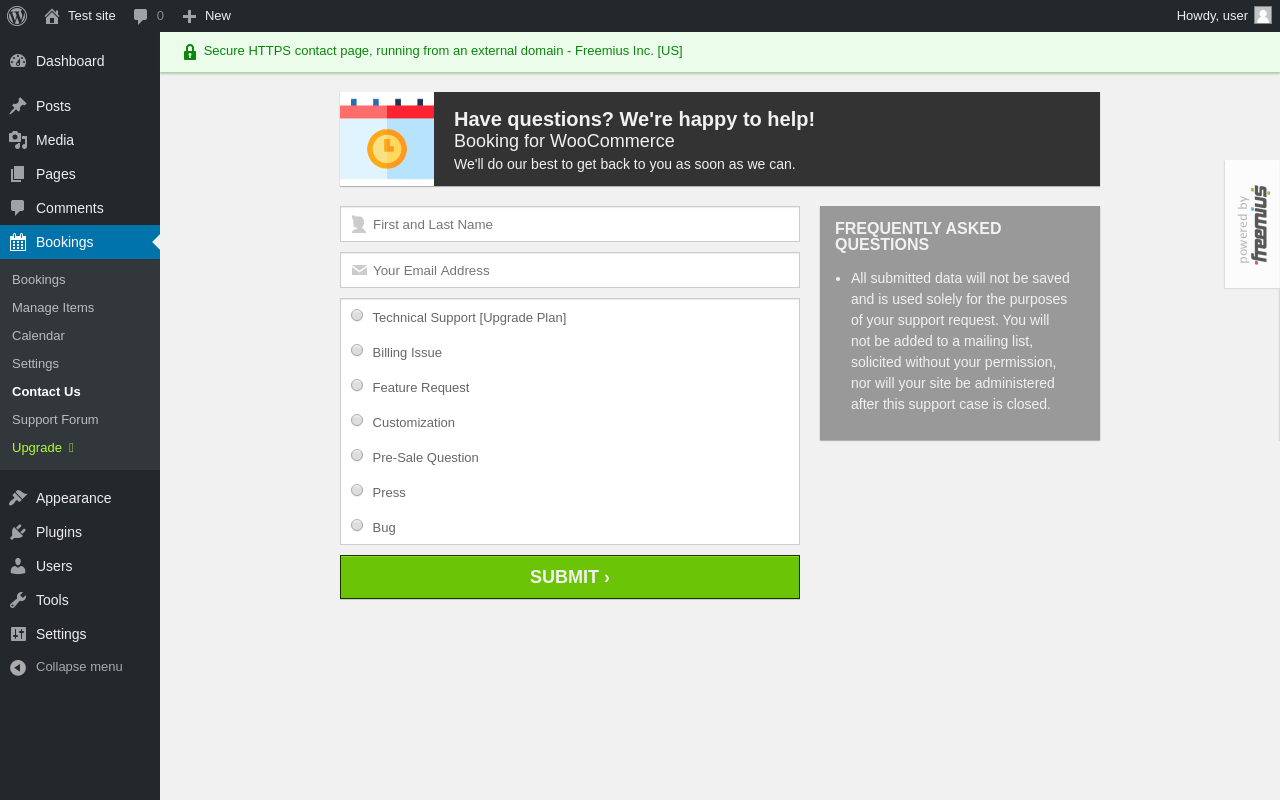The image size is (1280, 800).
Task: Focus the First and Last Name field
Action: pyautogui.click(x=570, y=224)
